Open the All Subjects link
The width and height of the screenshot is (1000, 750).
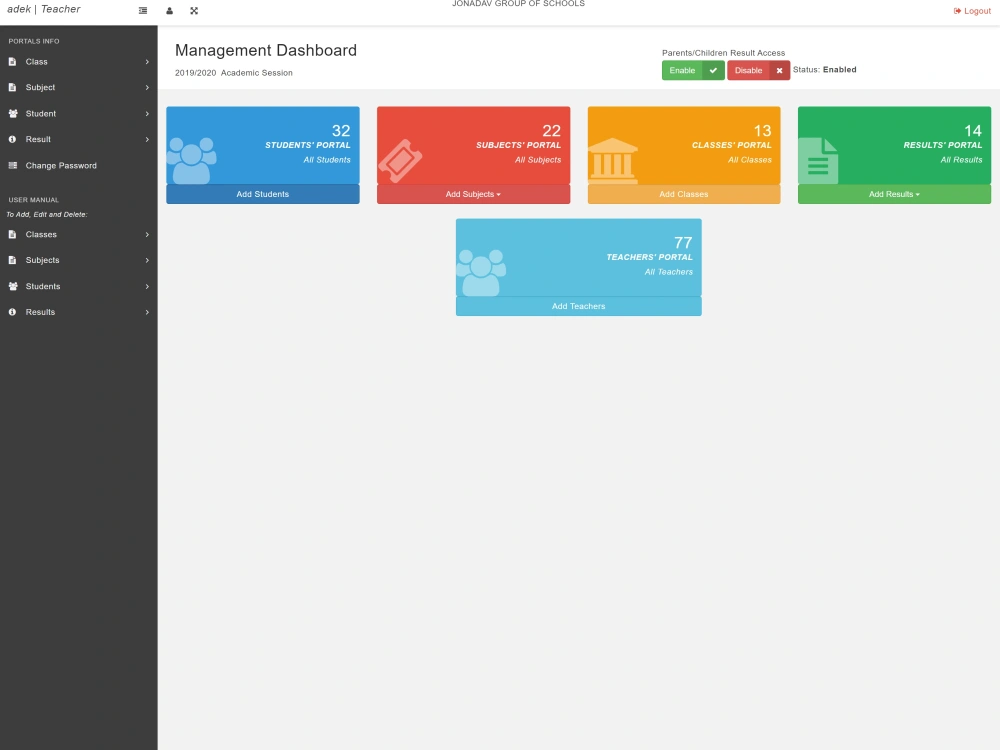pos(538,160)
